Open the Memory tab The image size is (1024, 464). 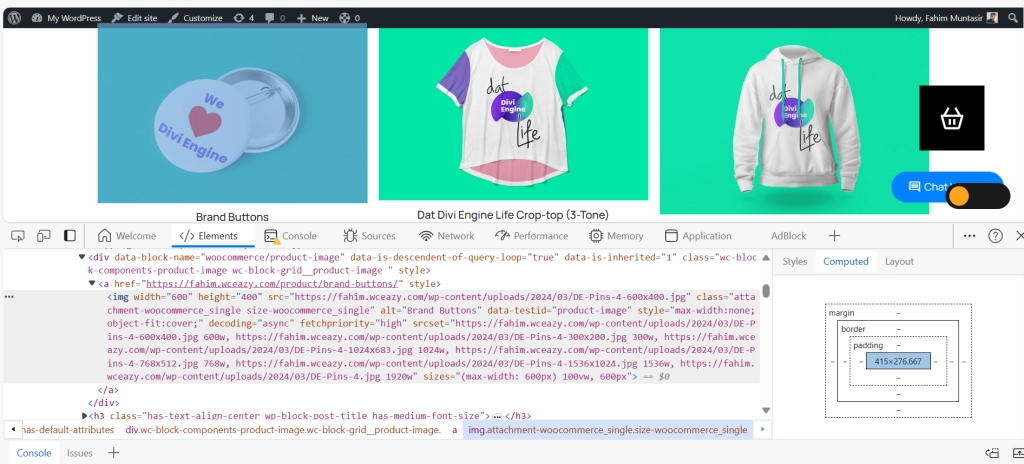pyautogui.click(x=616, y=236)
